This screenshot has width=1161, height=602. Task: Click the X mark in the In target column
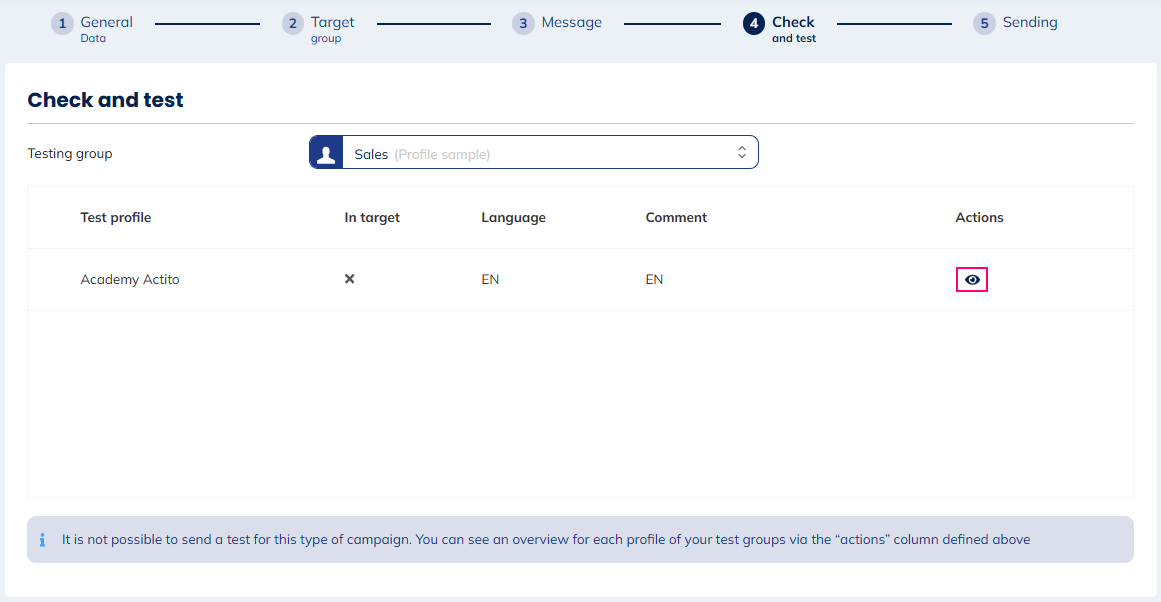tap(350, 279)
